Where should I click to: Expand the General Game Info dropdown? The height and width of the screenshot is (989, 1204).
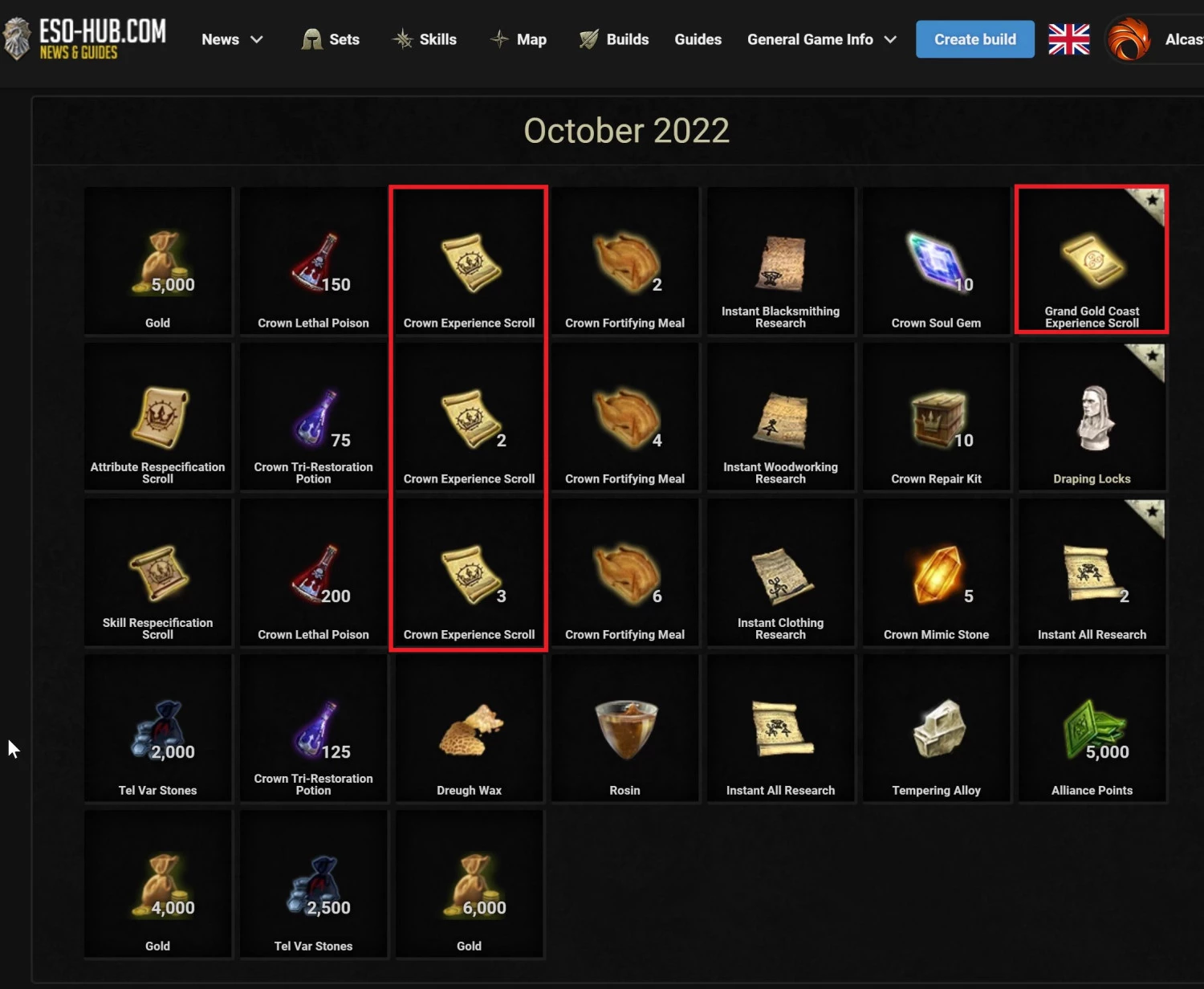click(x=822, y=39)
